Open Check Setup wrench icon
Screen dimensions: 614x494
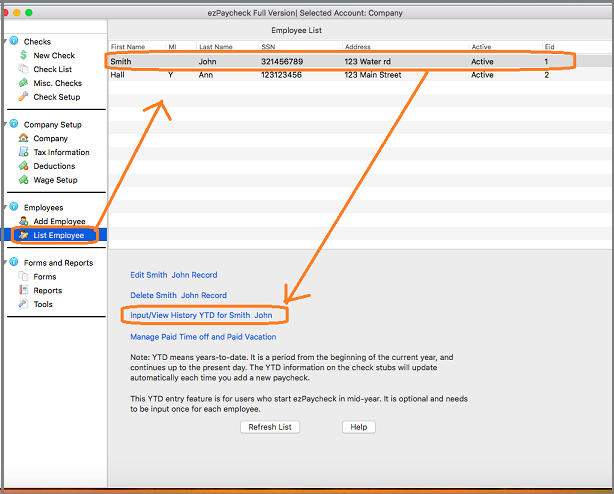click(24, 97)
